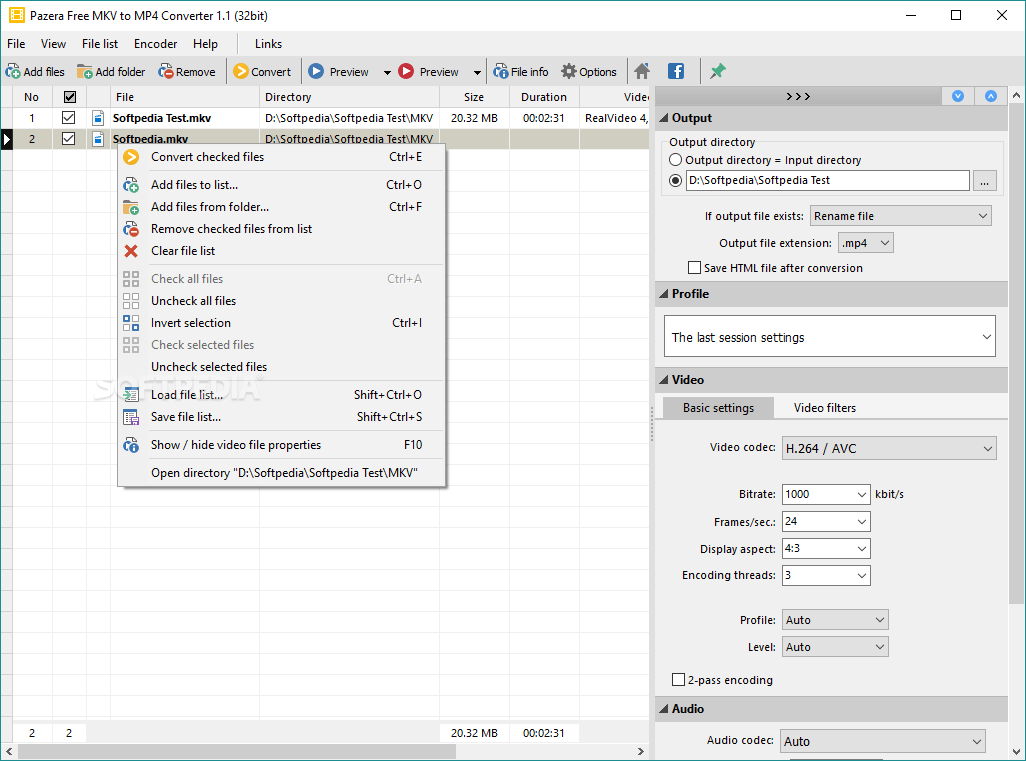Image resolution: width=1026 pixels, height=761 pixels.
Task: Select the custom output directory radio button
Action: click(x=675, y=181)
